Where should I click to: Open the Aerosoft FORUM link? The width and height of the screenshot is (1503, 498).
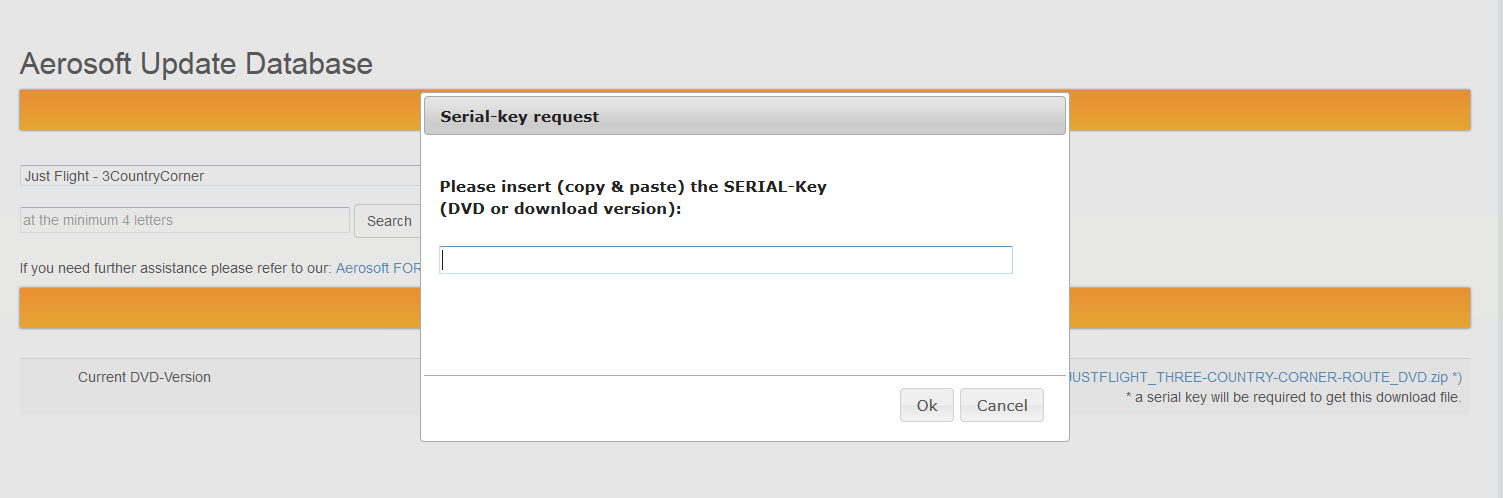[378, 268]
